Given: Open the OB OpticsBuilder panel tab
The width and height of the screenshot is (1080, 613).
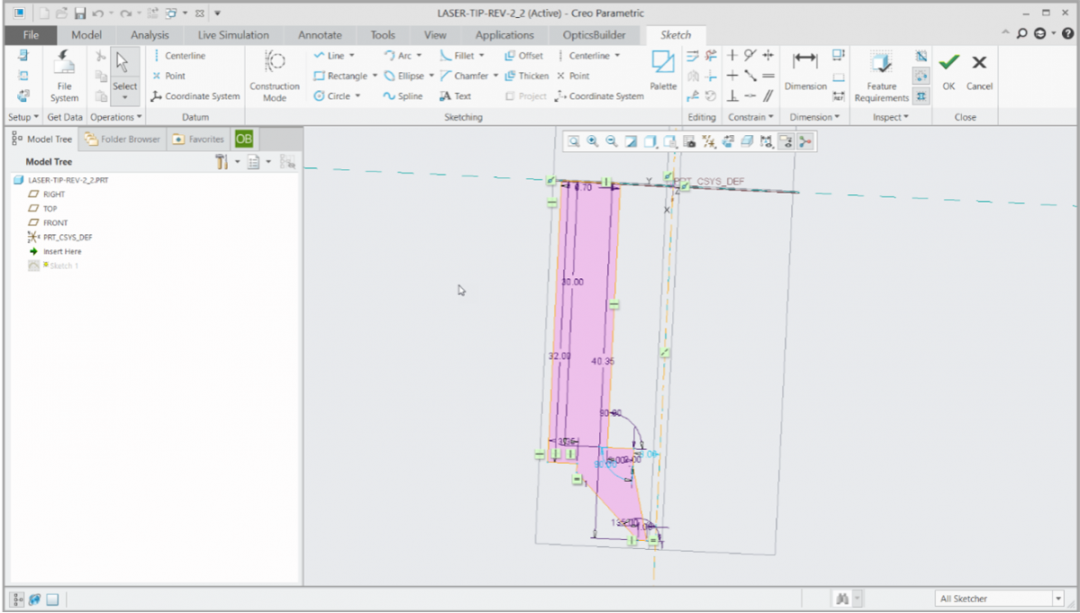Looking at the screenshot, I should pyautogui.click(x=244, y=139).
